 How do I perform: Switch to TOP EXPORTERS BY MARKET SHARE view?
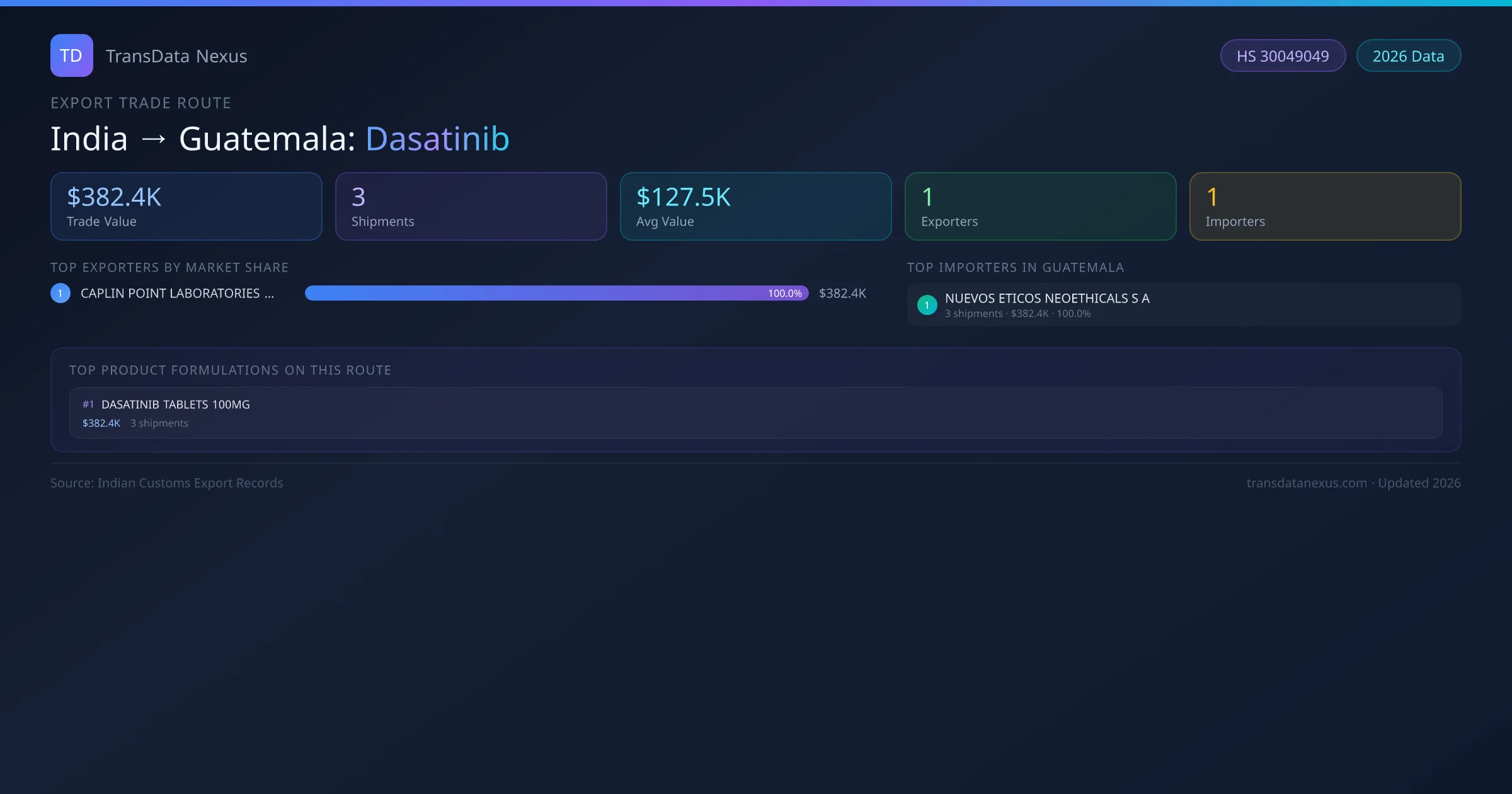169,267
